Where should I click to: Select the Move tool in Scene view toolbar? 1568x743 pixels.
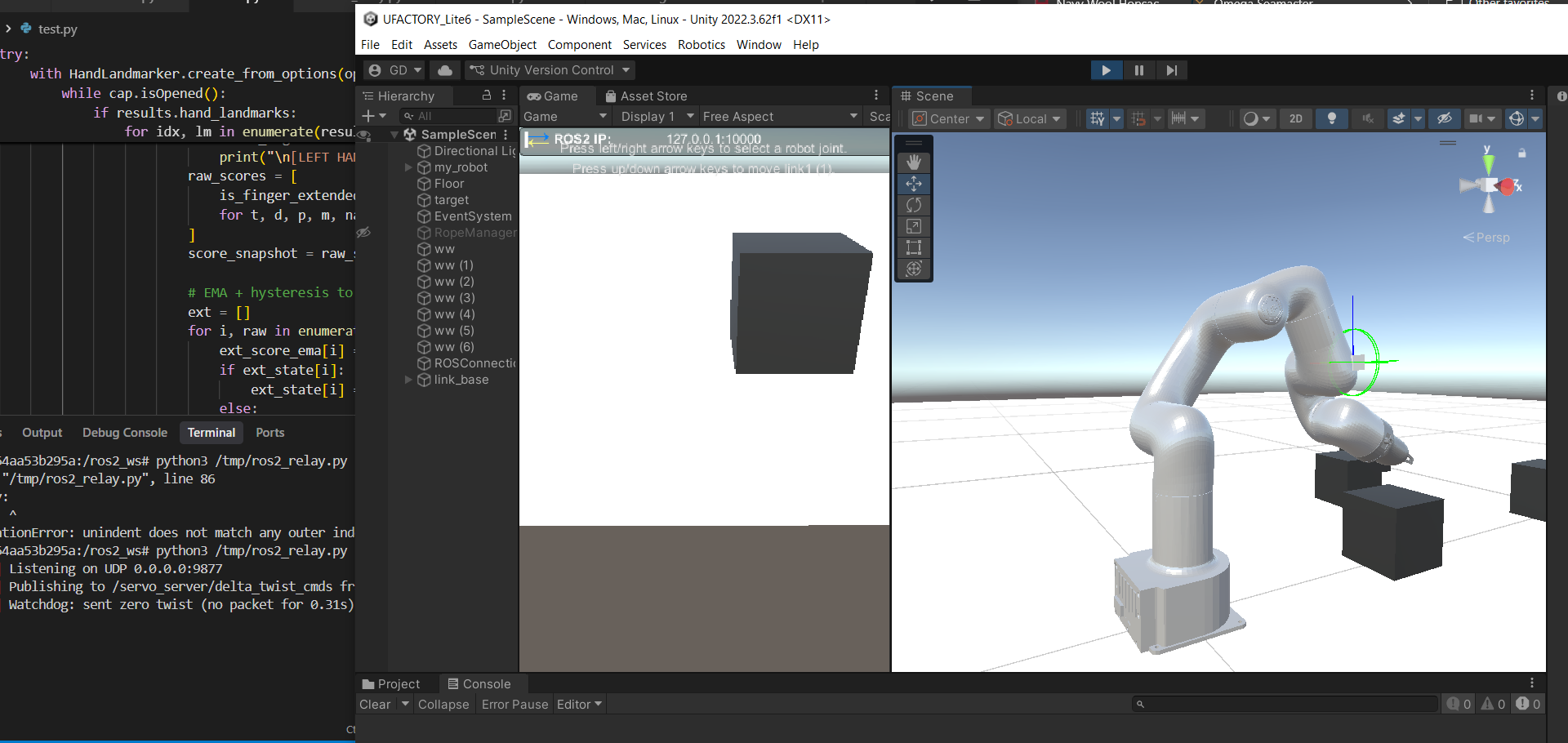tap(914, 184)
